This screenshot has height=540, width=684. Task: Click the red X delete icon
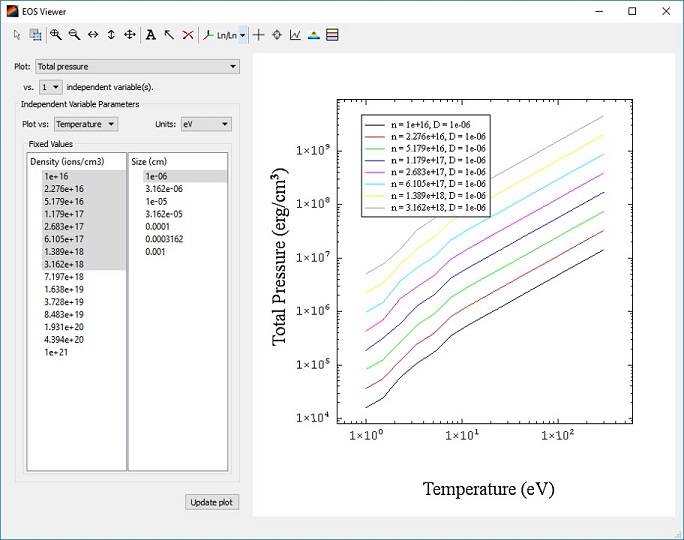click(x=187, y=35)
